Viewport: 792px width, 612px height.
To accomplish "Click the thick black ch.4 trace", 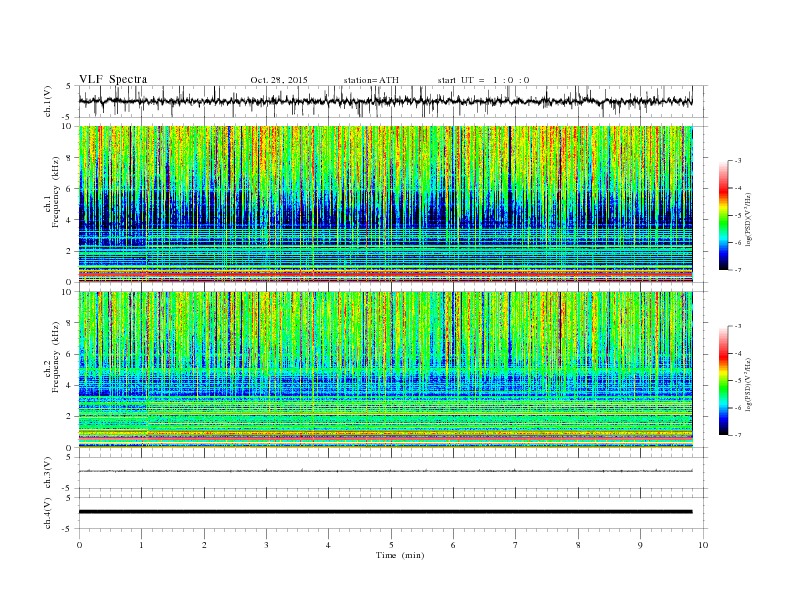I will (385, 512).
